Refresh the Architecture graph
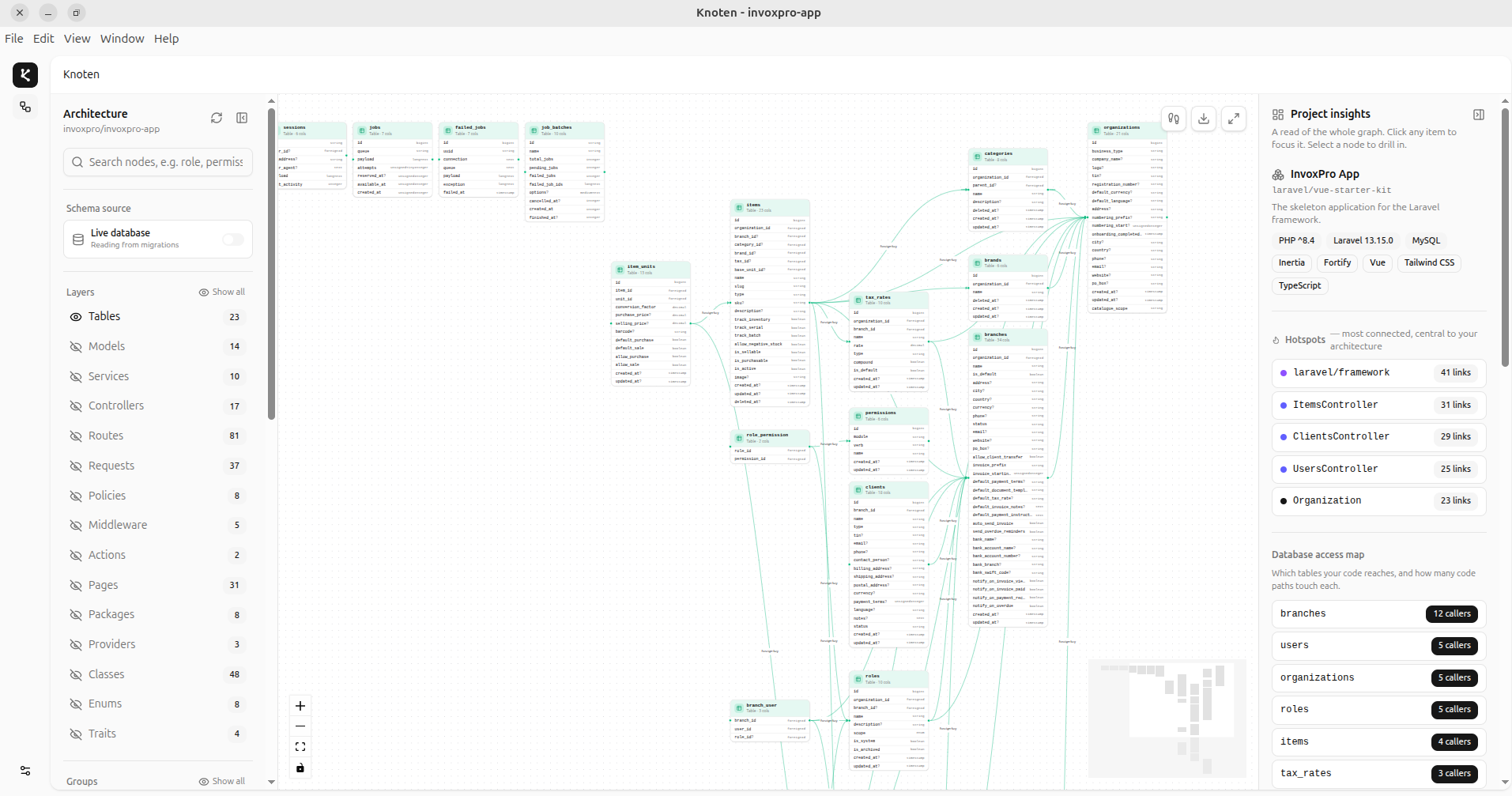Screen dimensions: 1512x796 pyautogui.click(x=217, y=118)
